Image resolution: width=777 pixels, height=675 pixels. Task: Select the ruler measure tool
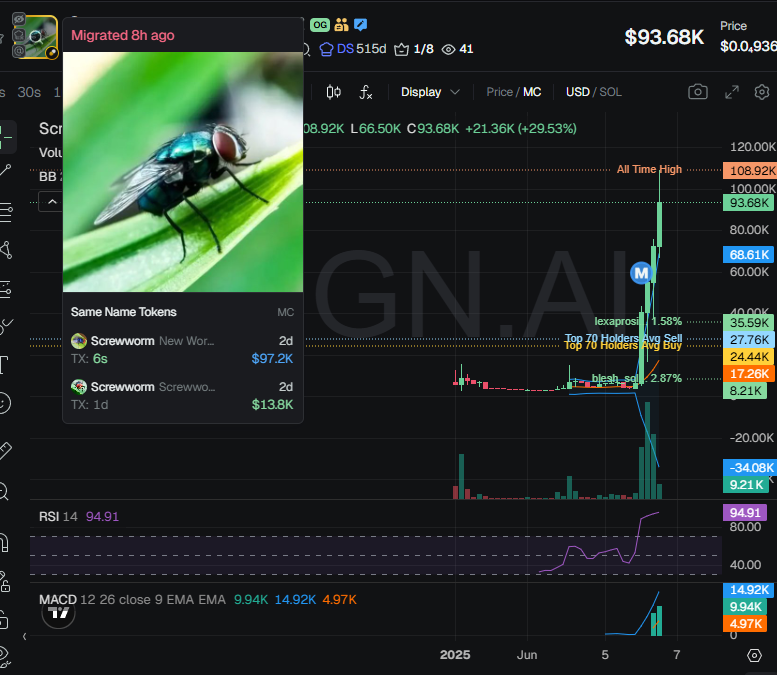tap(5, 450)
